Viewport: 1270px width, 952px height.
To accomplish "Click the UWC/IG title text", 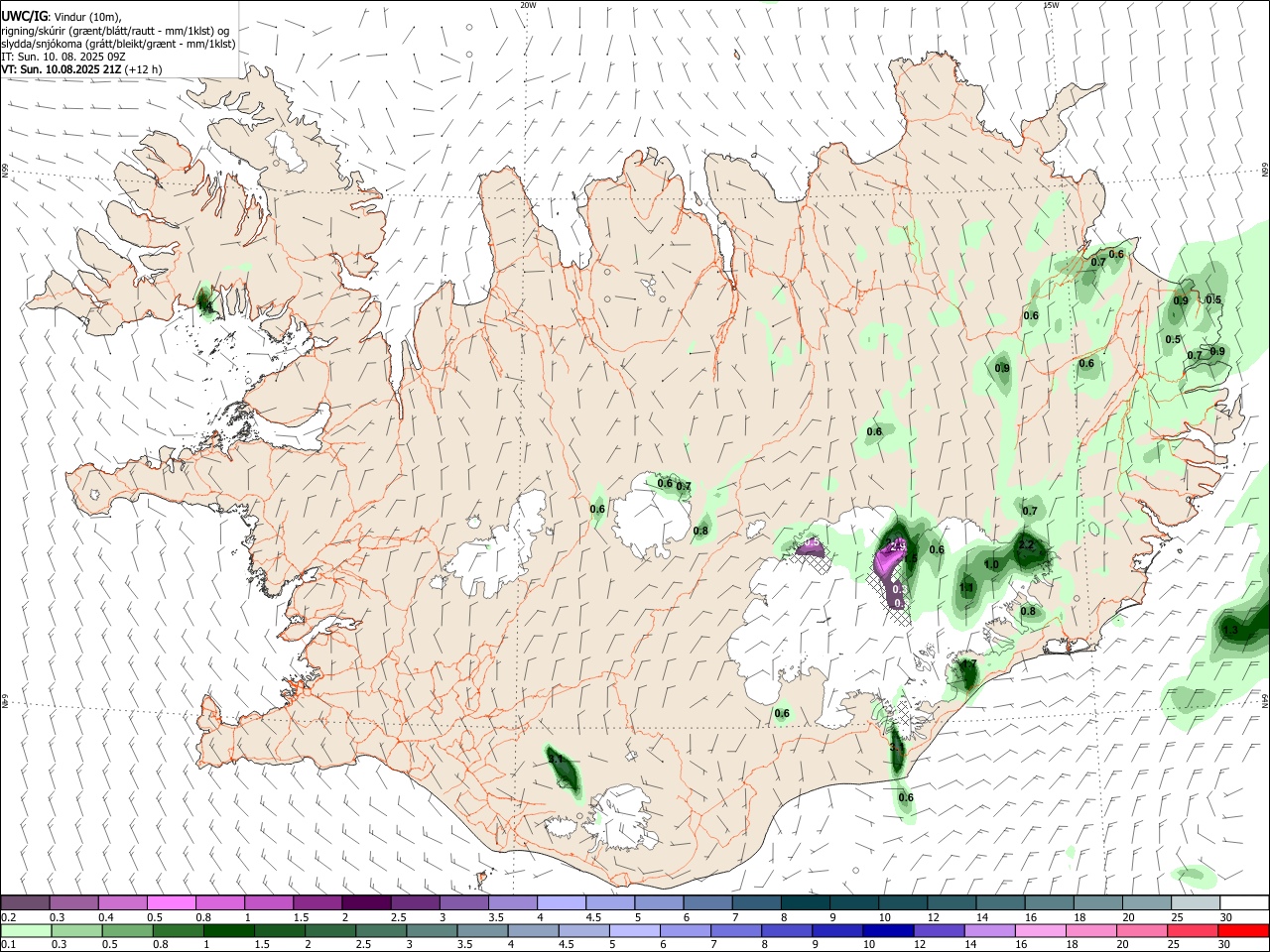I will pos(24,16).
